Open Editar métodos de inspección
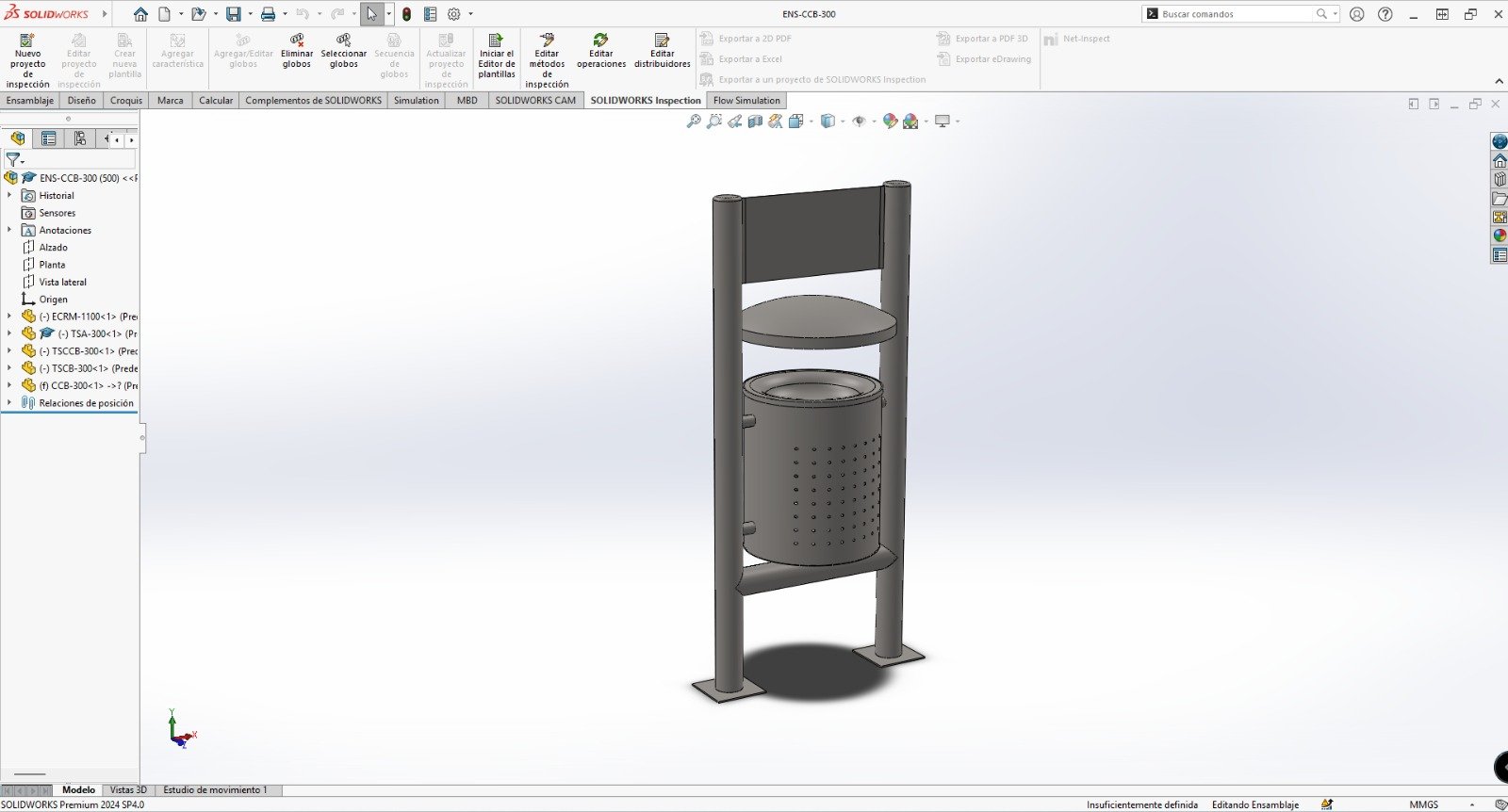 click(x=547, y=41)
